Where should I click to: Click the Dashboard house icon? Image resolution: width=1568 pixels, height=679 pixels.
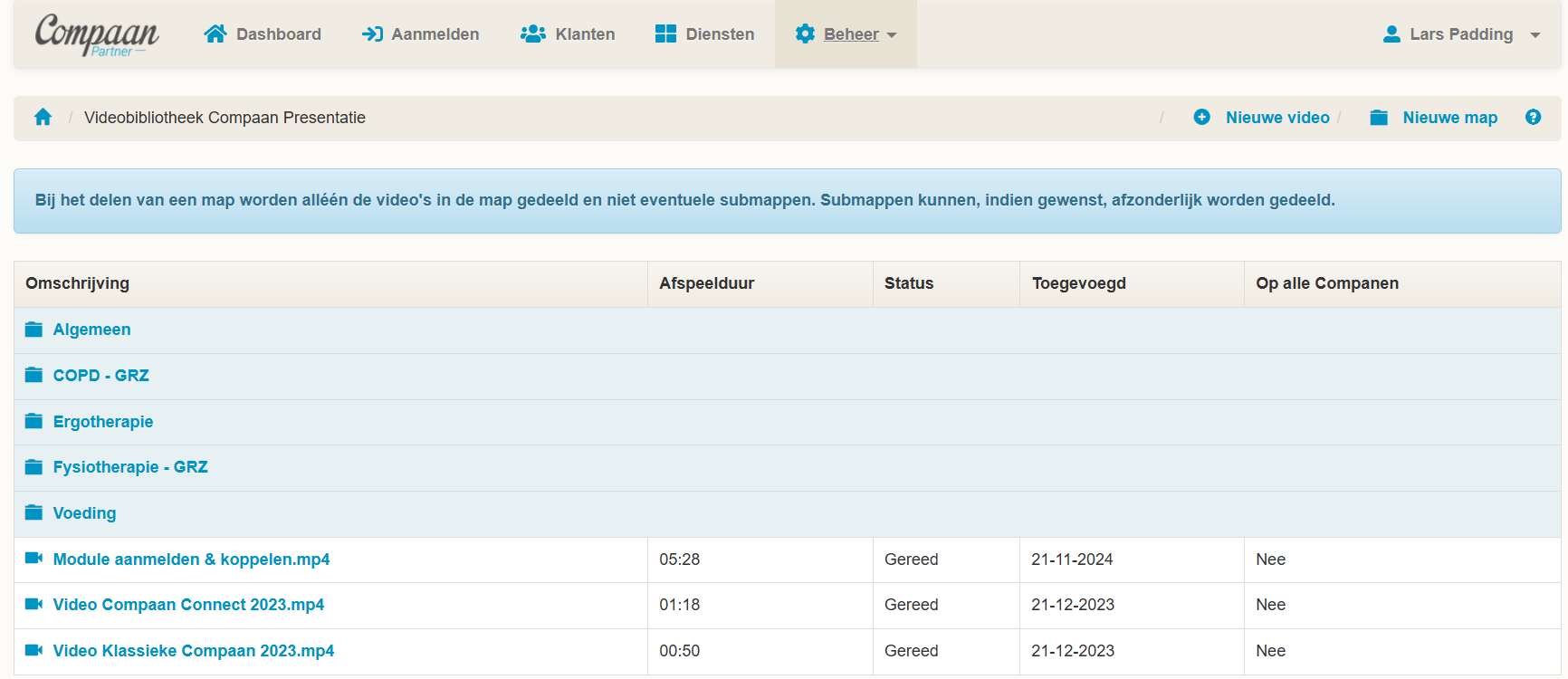(215, 34)
